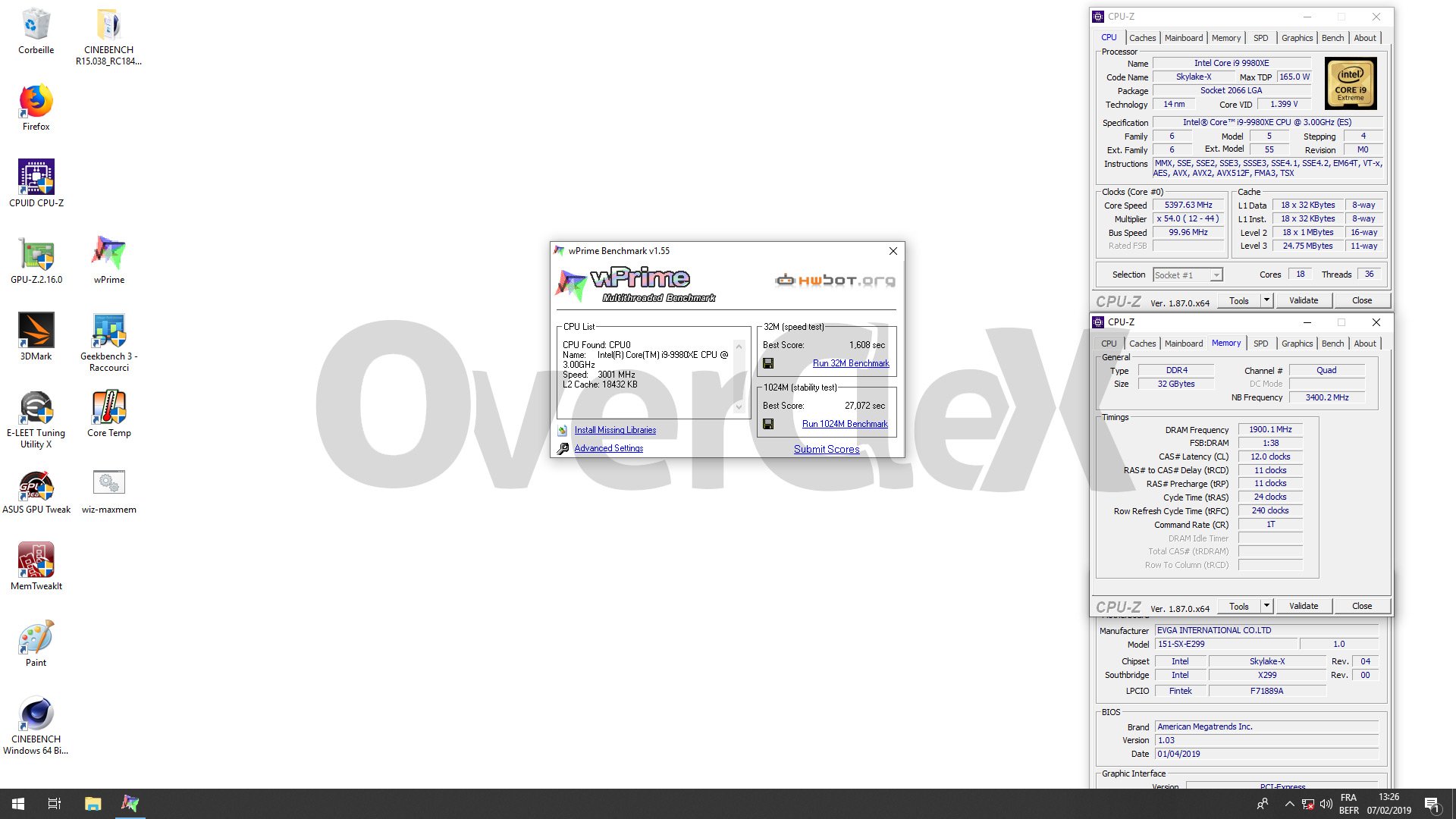Click Validate in top CPU-Z window

(x=1304, y=301)
